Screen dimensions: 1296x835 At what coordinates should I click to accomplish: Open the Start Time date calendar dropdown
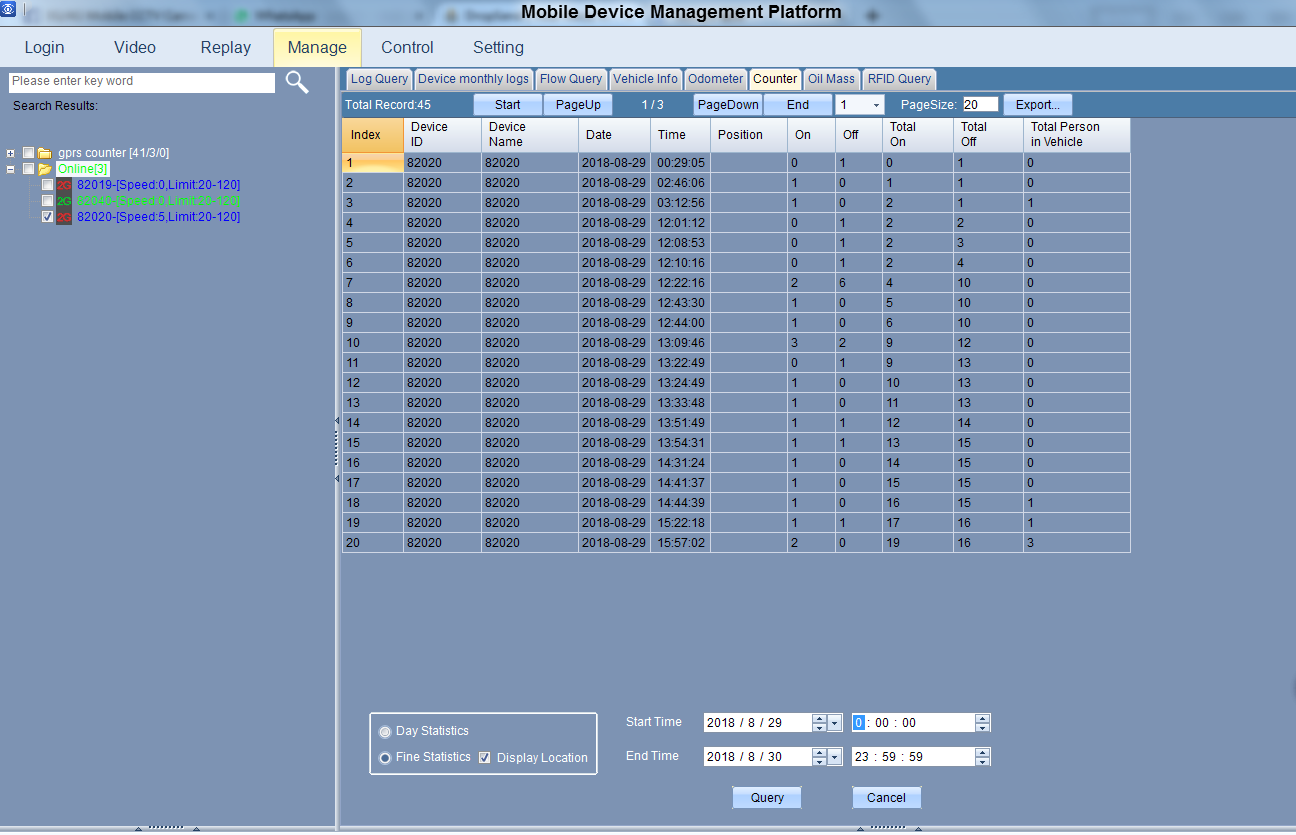(835, 723)
